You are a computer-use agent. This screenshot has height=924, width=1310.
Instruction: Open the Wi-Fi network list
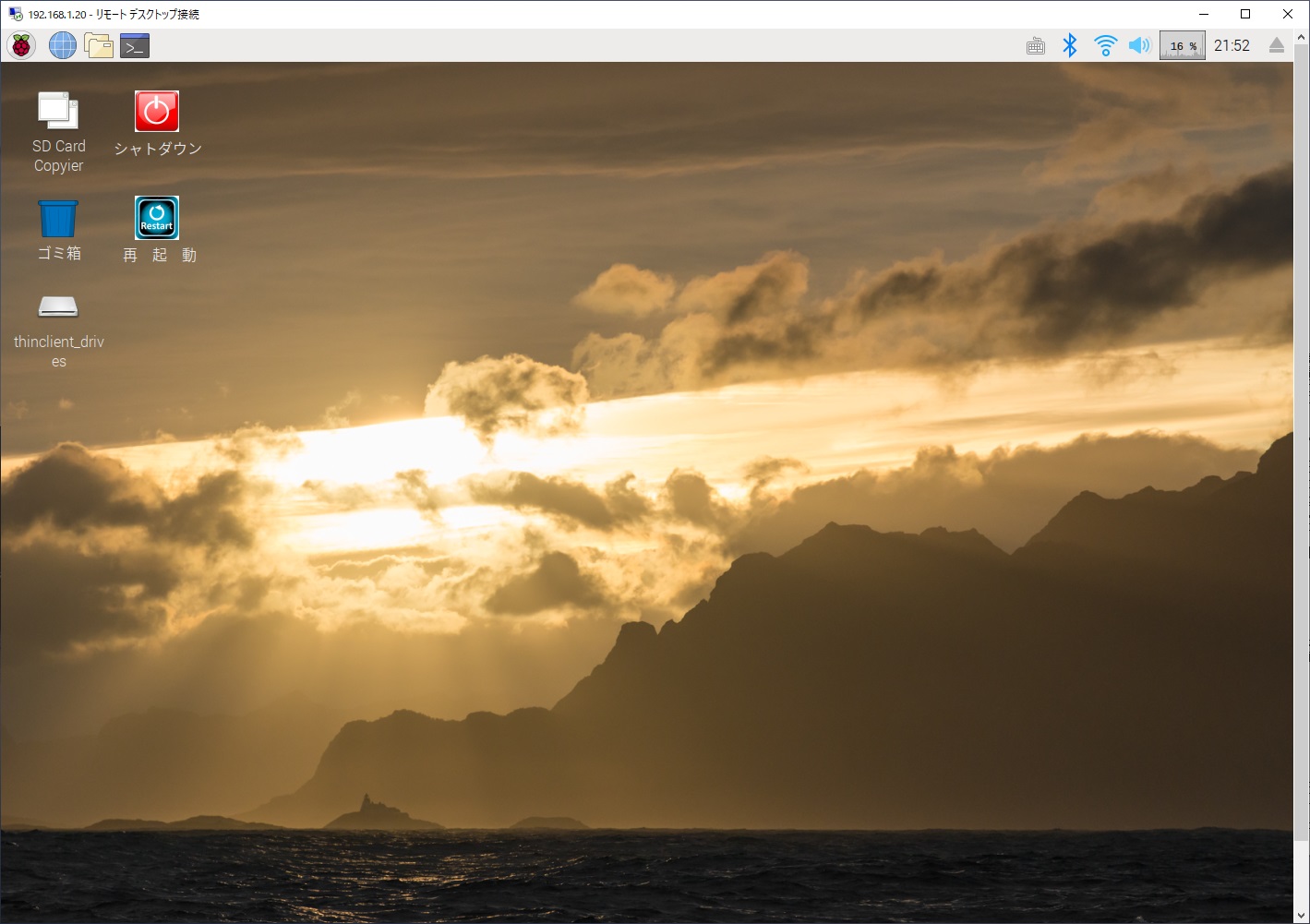pyautogui.click(x=1105, y=45)
